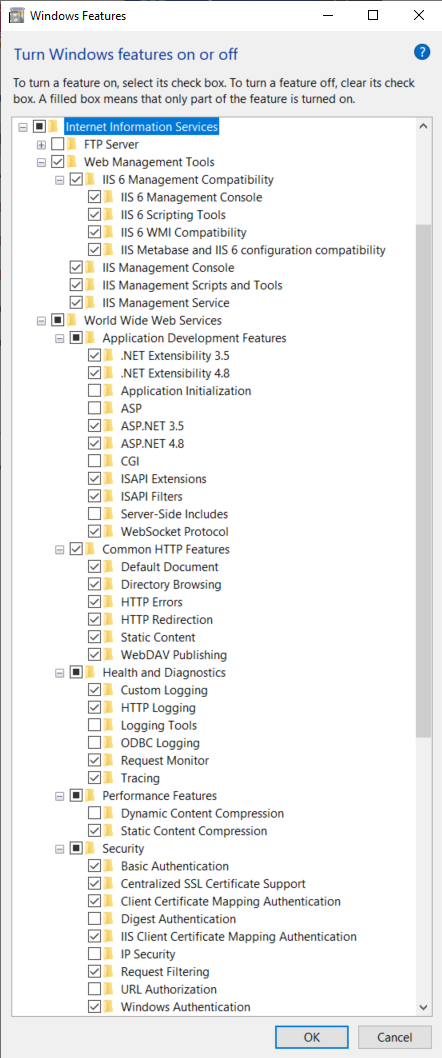Collapse the World Wide Web Services node
442x1058 pixels.
point(42,321)
